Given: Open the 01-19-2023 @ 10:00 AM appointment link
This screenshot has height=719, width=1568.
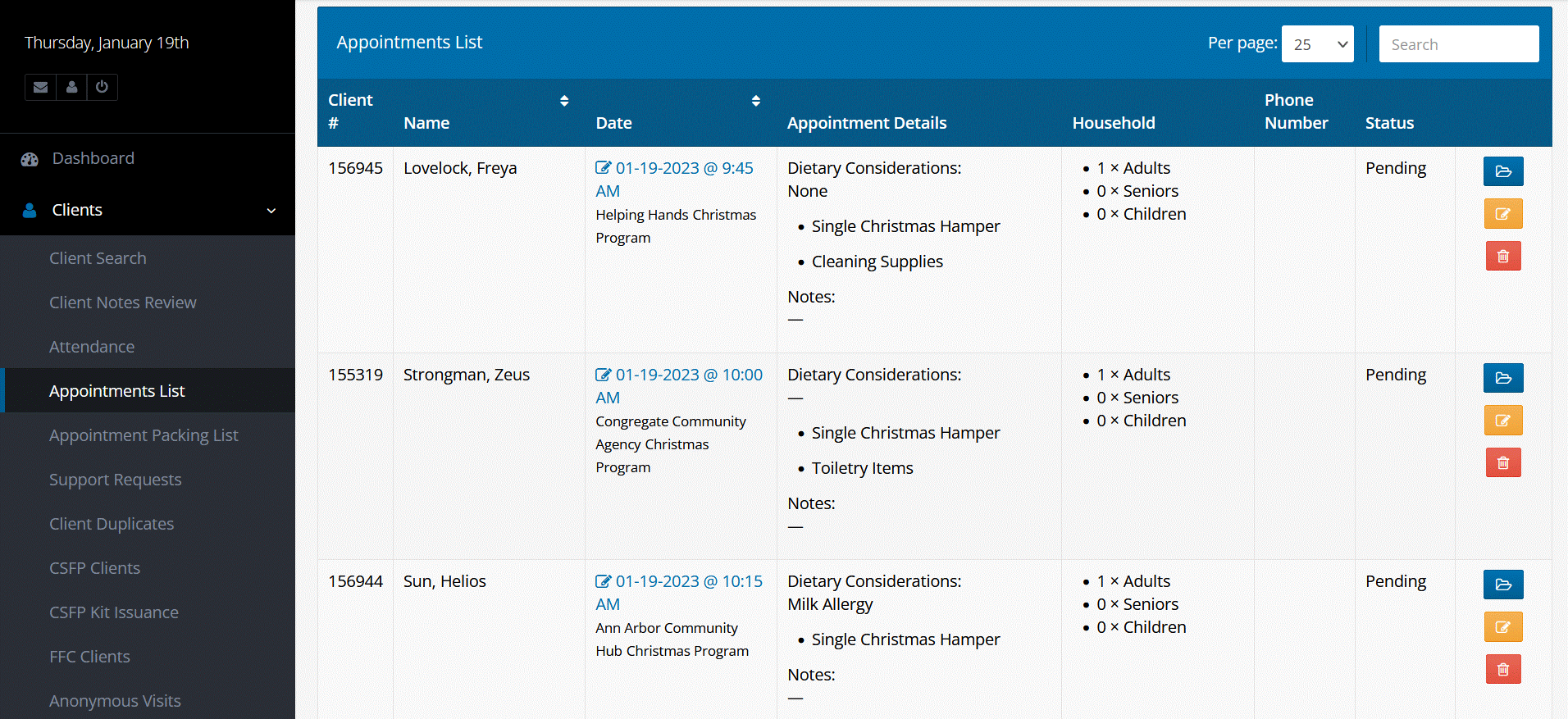Looking at the screenshot, I should click(689, 375).
